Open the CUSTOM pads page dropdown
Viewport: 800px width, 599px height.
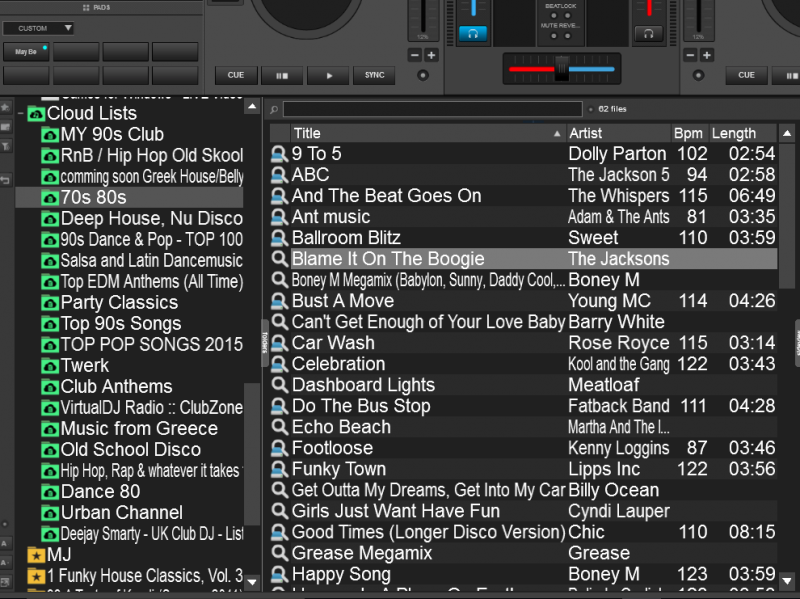pos(38,28)
